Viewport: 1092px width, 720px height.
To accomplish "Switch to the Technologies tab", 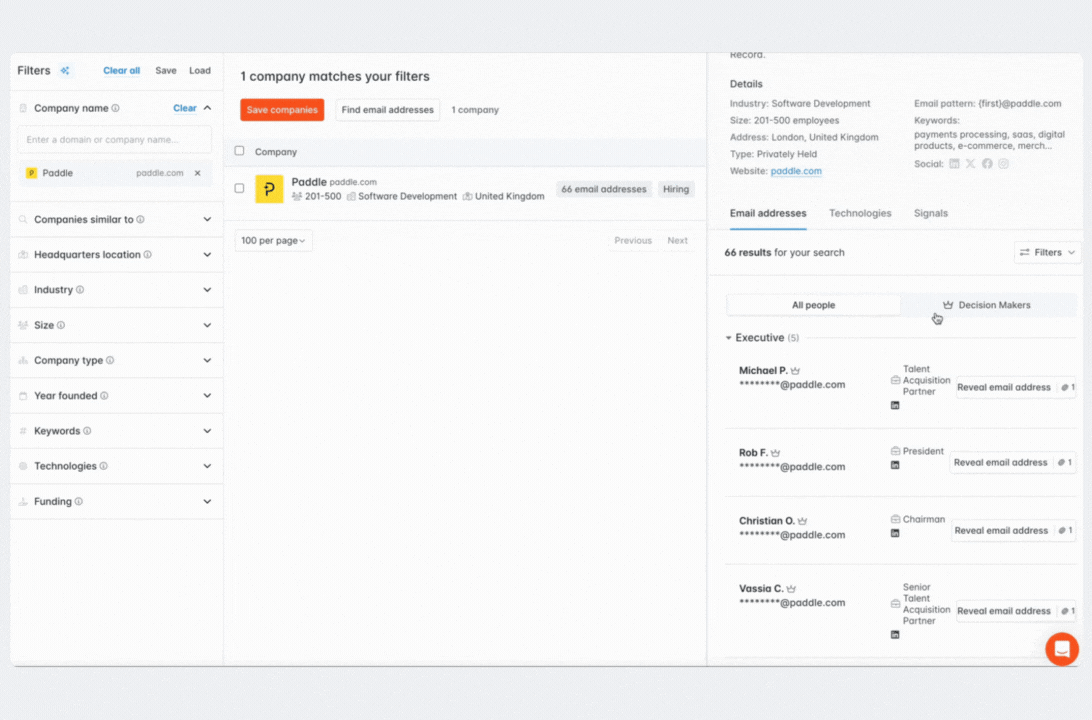I will [x=860, y=213].
